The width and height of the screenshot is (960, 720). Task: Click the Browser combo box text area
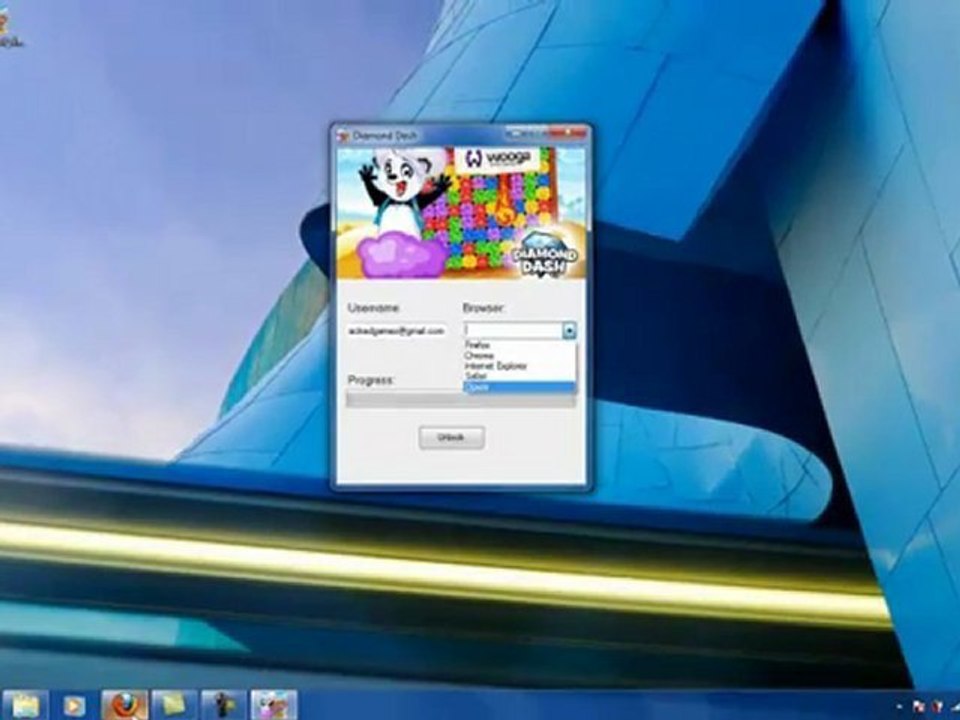click(513, 331)
